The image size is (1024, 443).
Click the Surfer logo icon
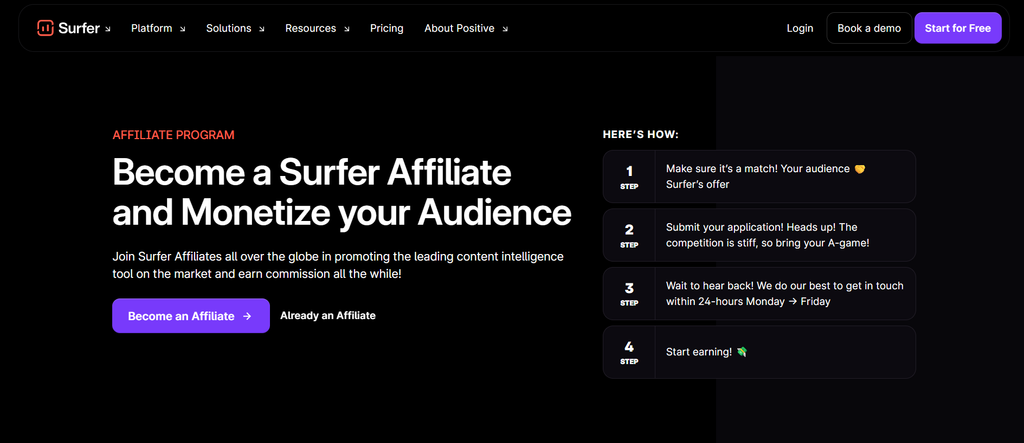point(45,28)
